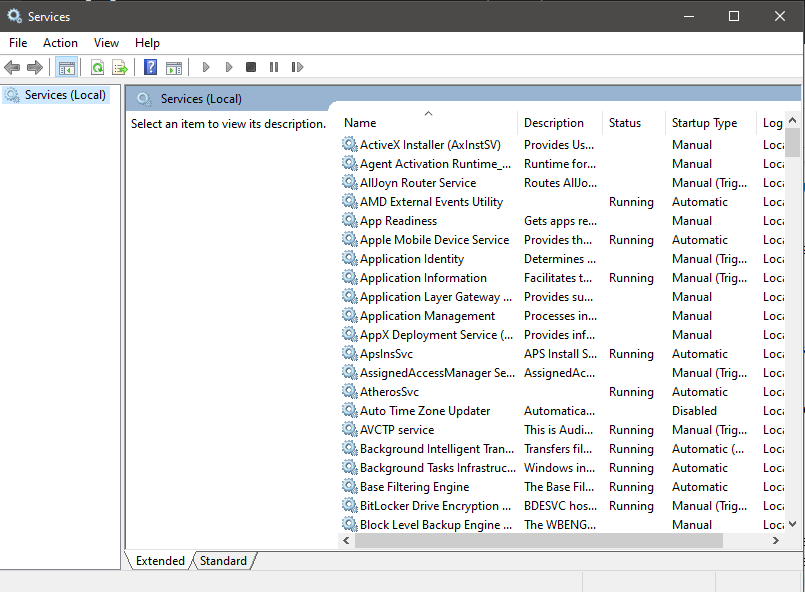
Task: Open the View menu
Action: (106, 43)
